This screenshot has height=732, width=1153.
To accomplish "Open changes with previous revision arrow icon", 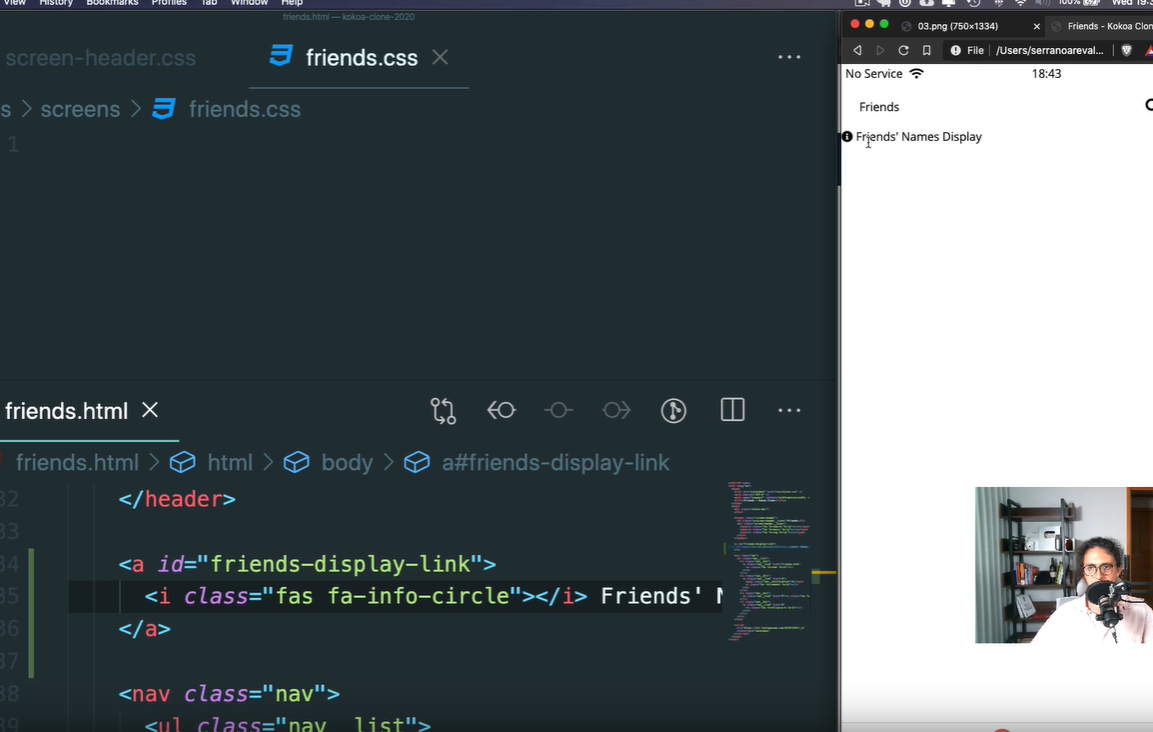I will pyautogui.click(x=501, y=410).
